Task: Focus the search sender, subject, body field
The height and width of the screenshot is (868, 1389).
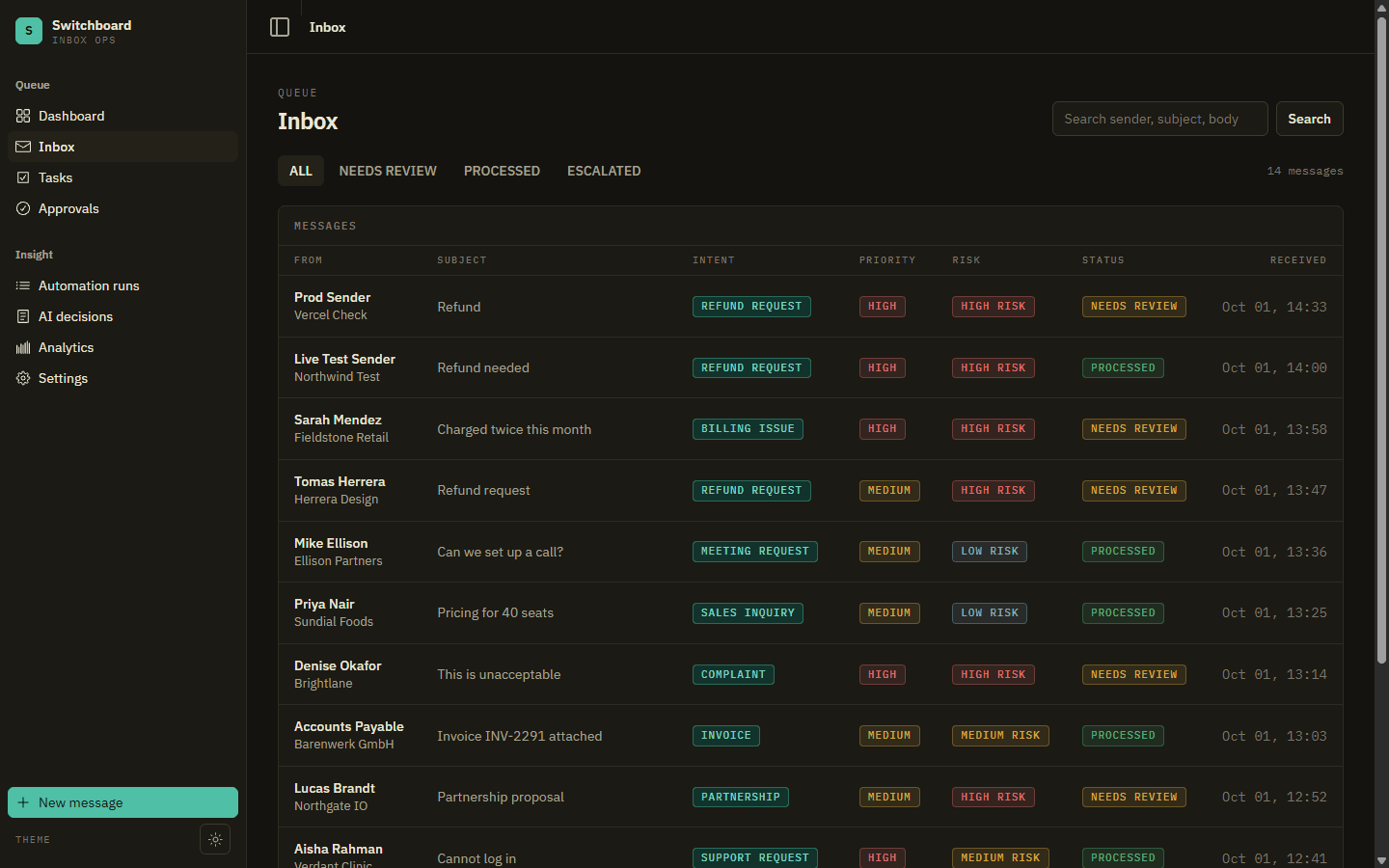Action: (1160, 119)
